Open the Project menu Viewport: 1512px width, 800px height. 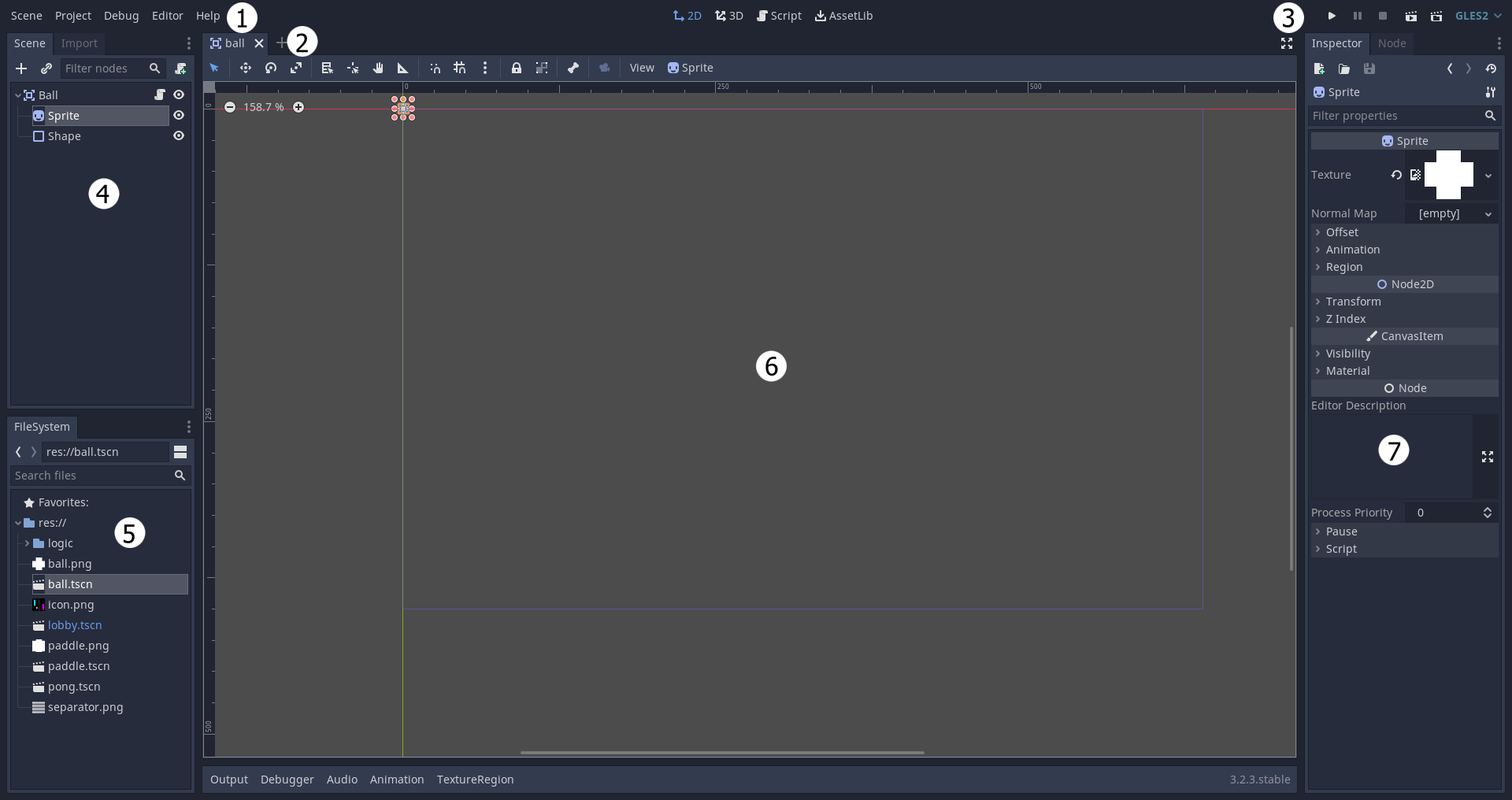[x=72, y=16]
